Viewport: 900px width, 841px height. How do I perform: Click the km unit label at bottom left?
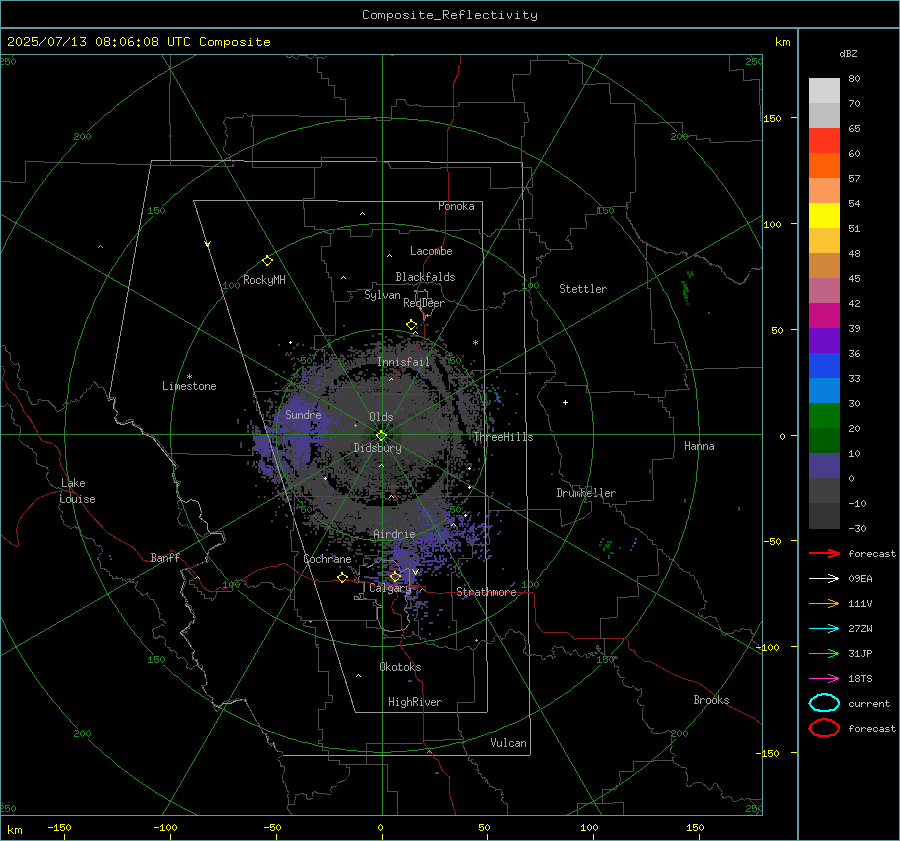point(15,830)
